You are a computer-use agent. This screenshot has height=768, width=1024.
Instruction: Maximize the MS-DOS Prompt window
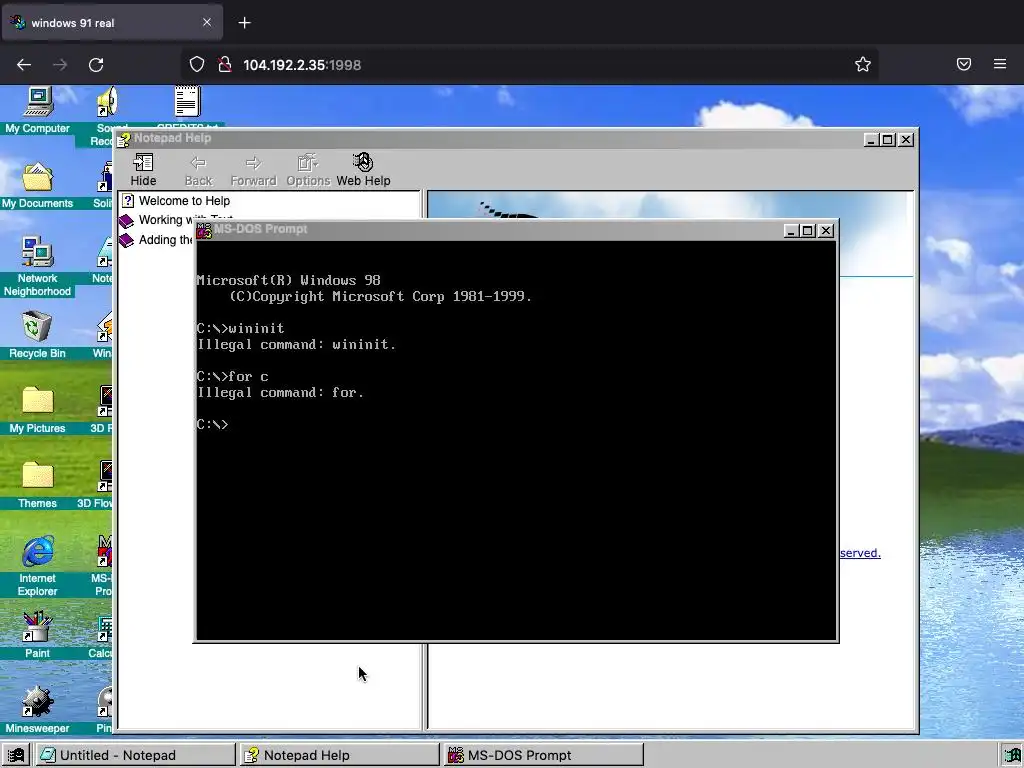[x=808, y=231]
